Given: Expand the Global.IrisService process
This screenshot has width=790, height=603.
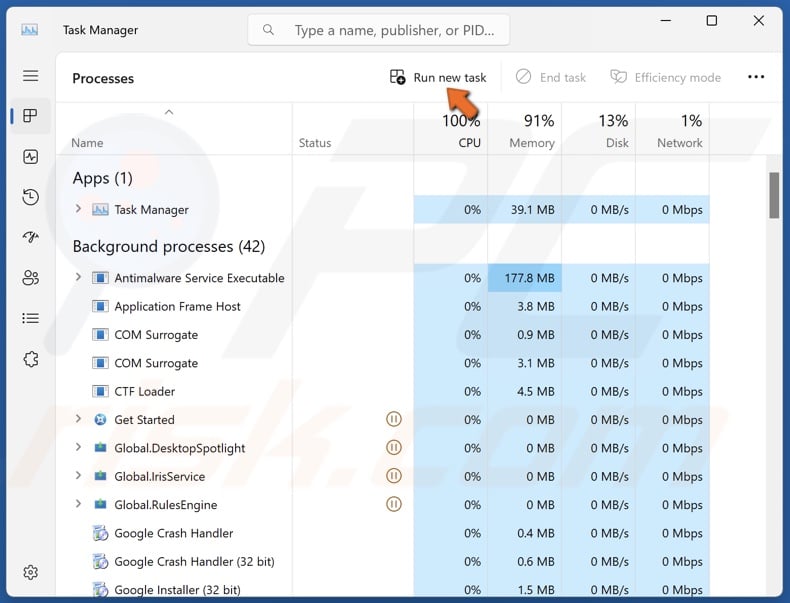Looking at the screenshot, I should tap(78, 475).
